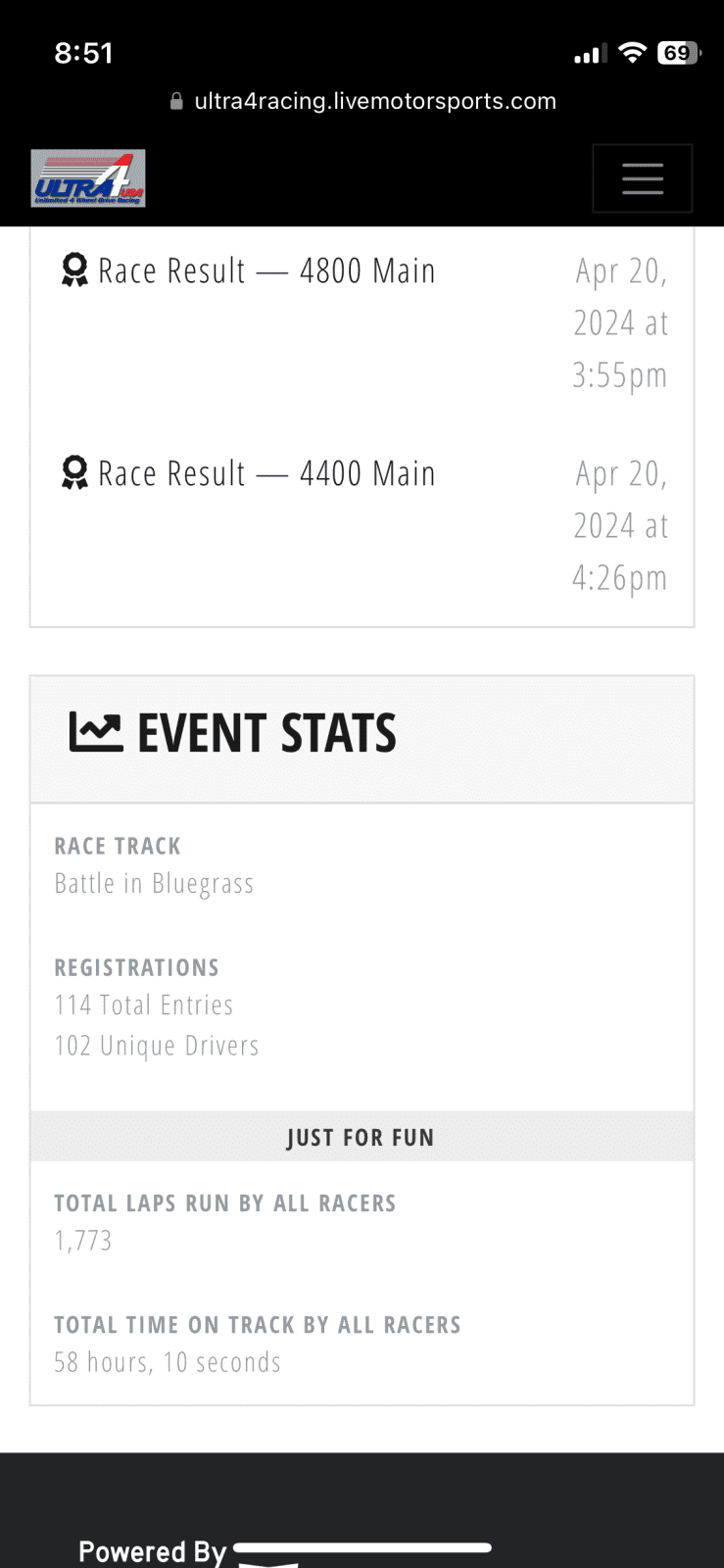Screen dimensions: 724x1568
Task: Tap the Powered By footer logo
Action: pos(362,1551)
